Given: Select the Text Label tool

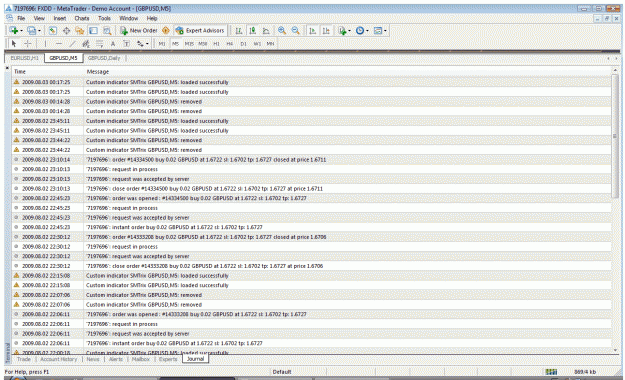Looking at the screenshot, I should (126, 43).
